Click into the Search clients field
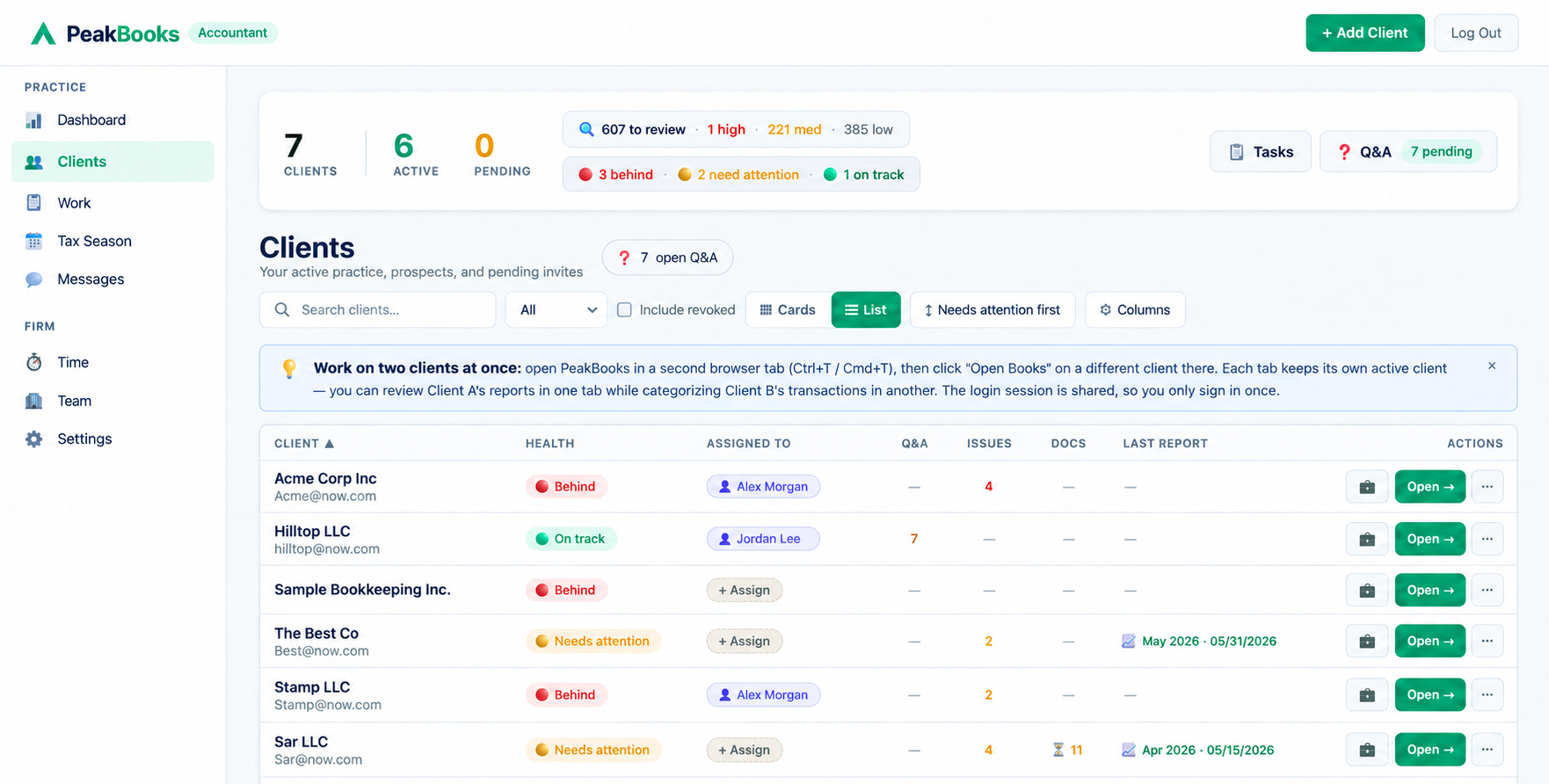This screenshot has width=1549, height=784. click(x=377, y=310)
